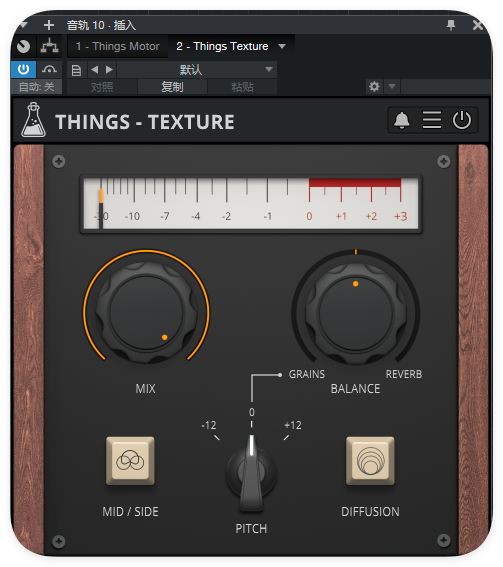Image resolution: width=503 pixels, height=567 pixels.
Task: Select the previous preset arrow
Action: click(95, 69)
